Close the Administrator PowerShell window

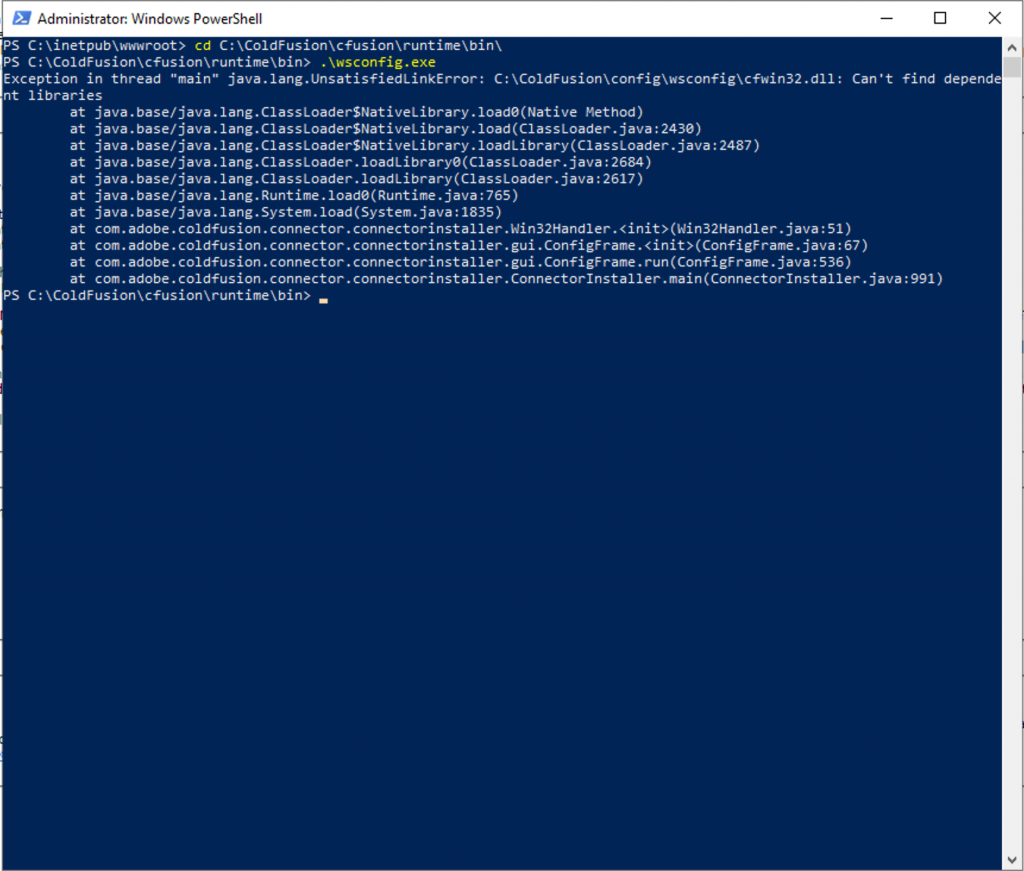[994, 18]
